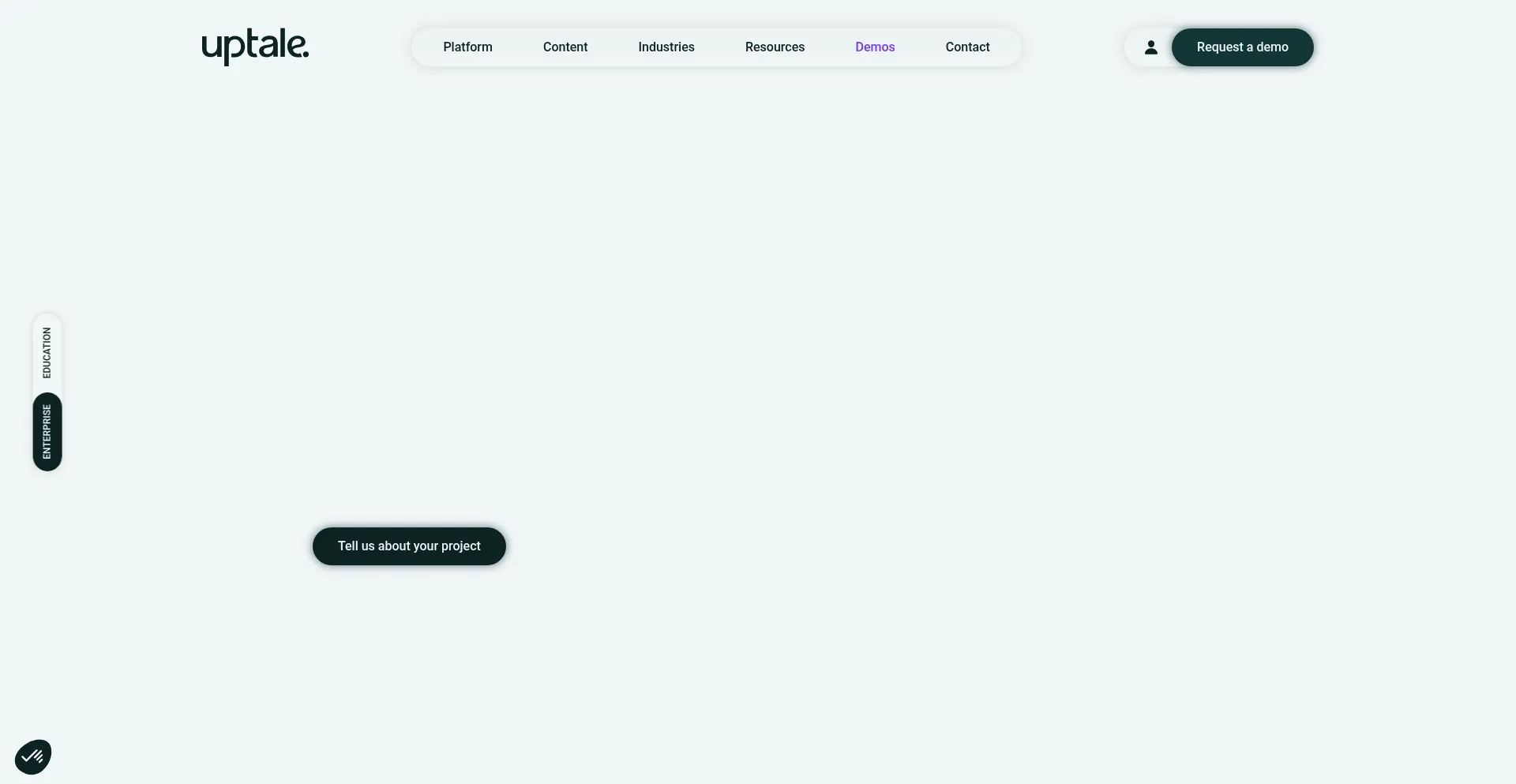Click Tell us about your project

(x=409, y=546)
